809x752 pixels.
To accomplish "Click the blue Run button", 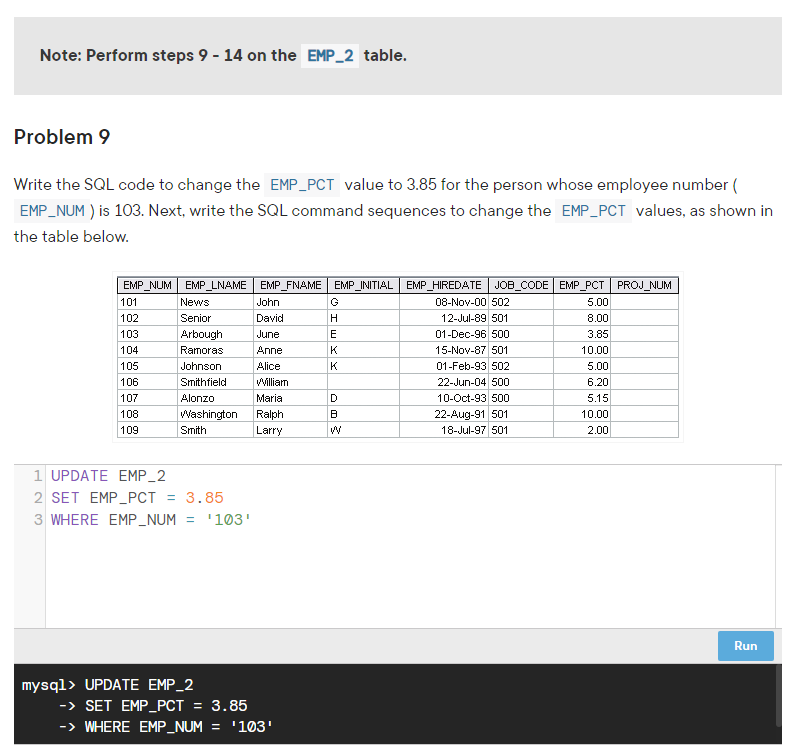I will (745, 646).
